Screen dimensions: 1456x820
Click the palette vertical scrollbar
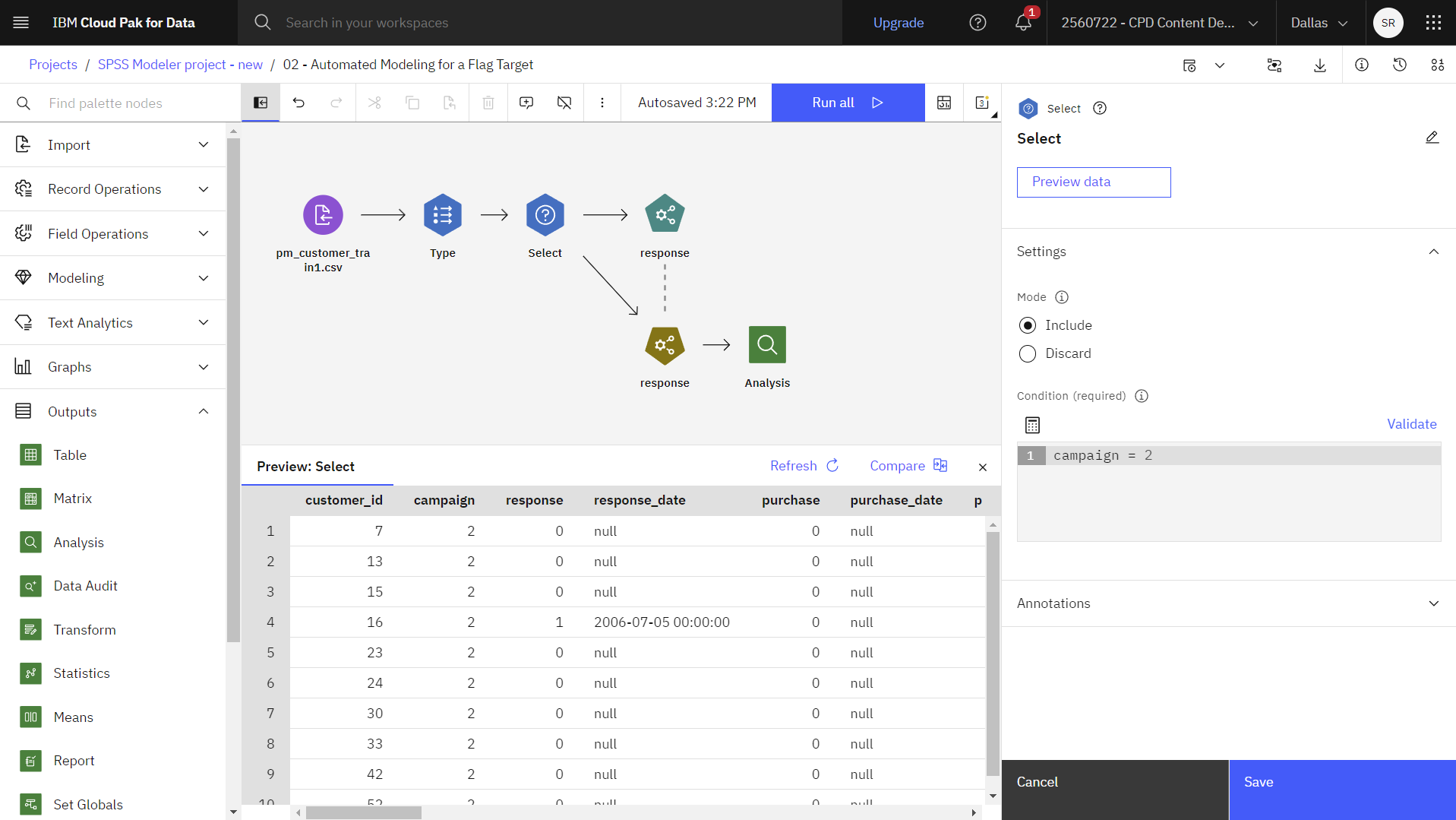233,389
